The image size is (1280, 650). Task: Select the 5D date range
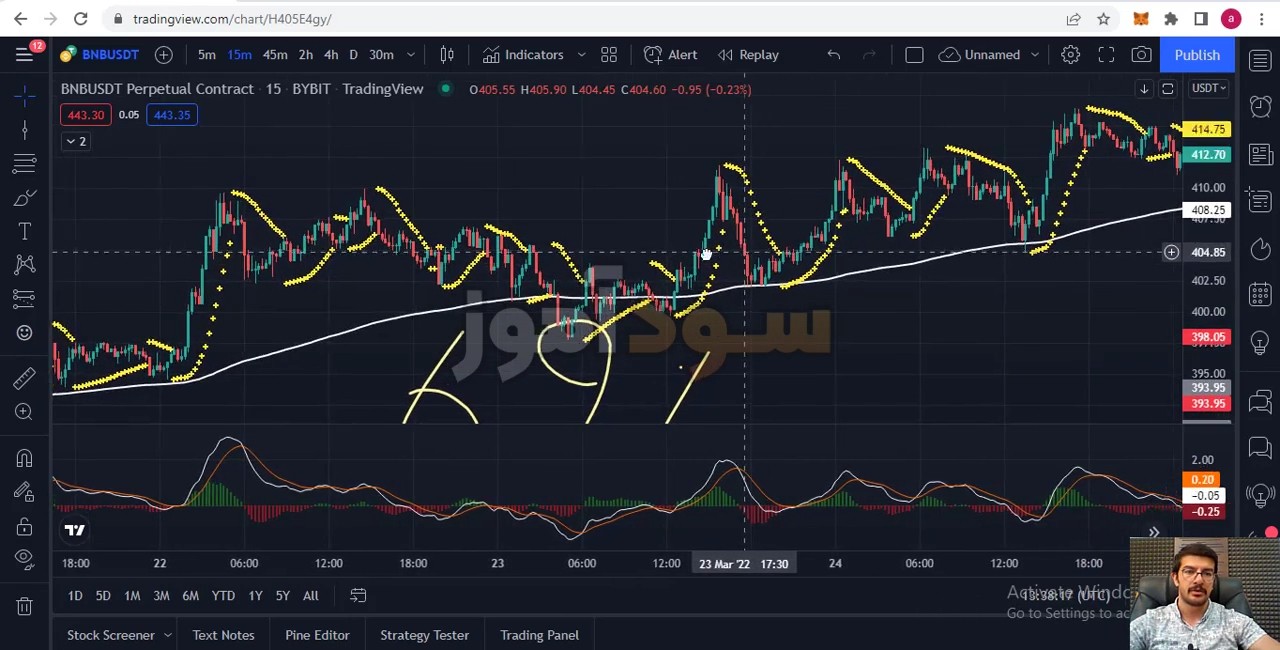coord(103,596)
